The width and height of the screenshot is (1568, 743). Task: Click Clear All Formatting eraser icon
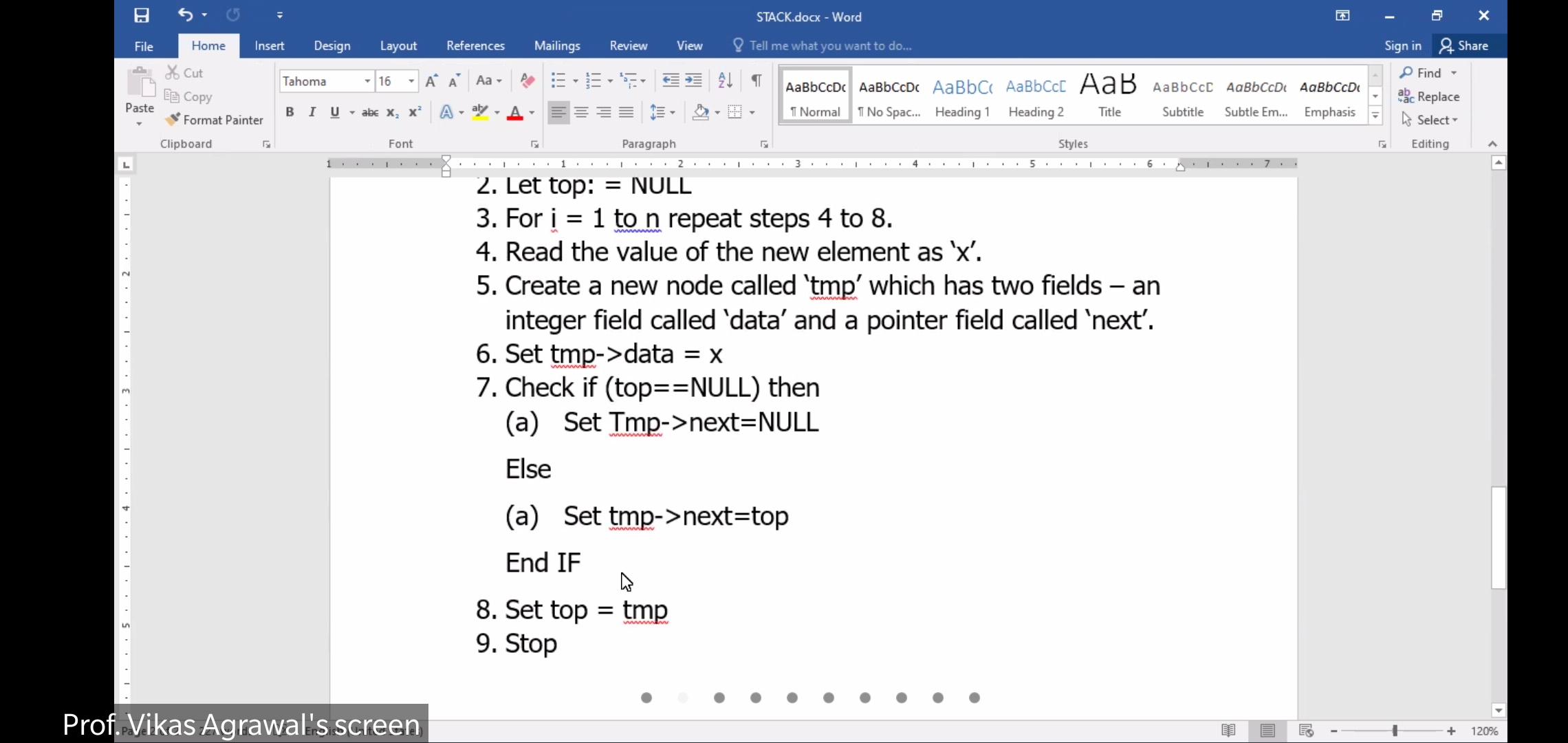pyautogui.click(x=527, y=80)
